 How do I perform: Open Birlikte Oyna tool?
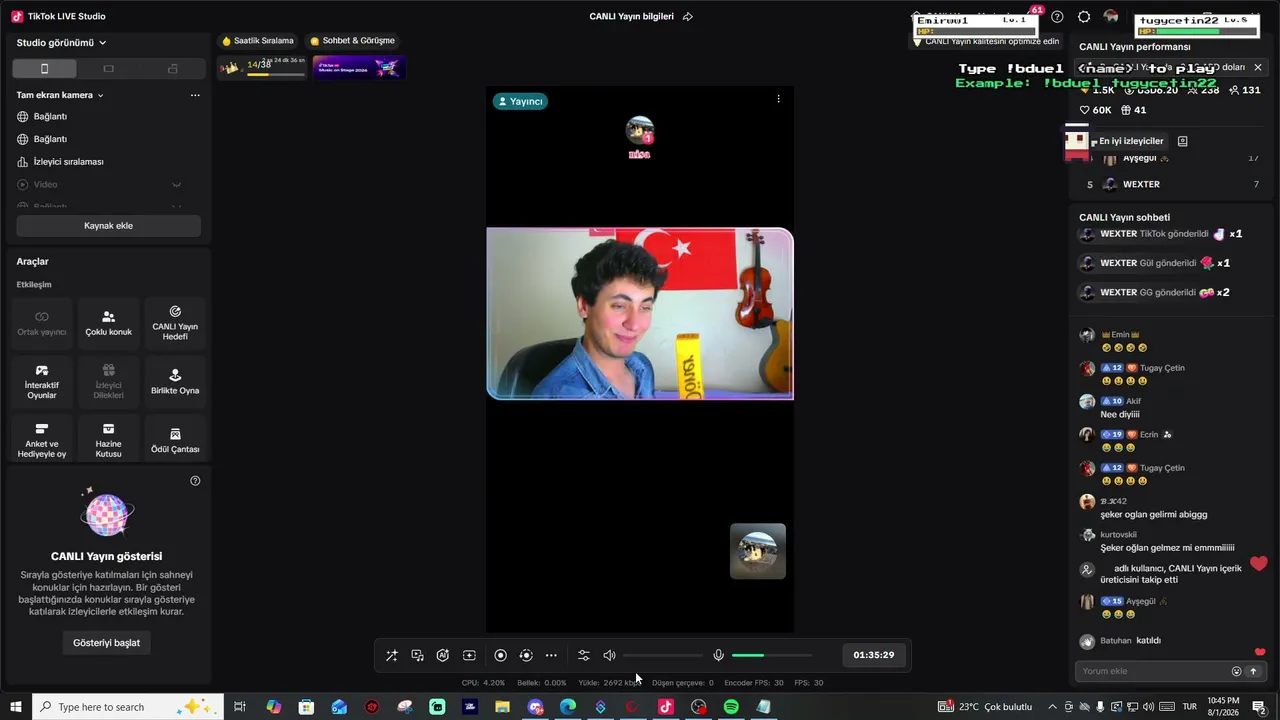175,382
